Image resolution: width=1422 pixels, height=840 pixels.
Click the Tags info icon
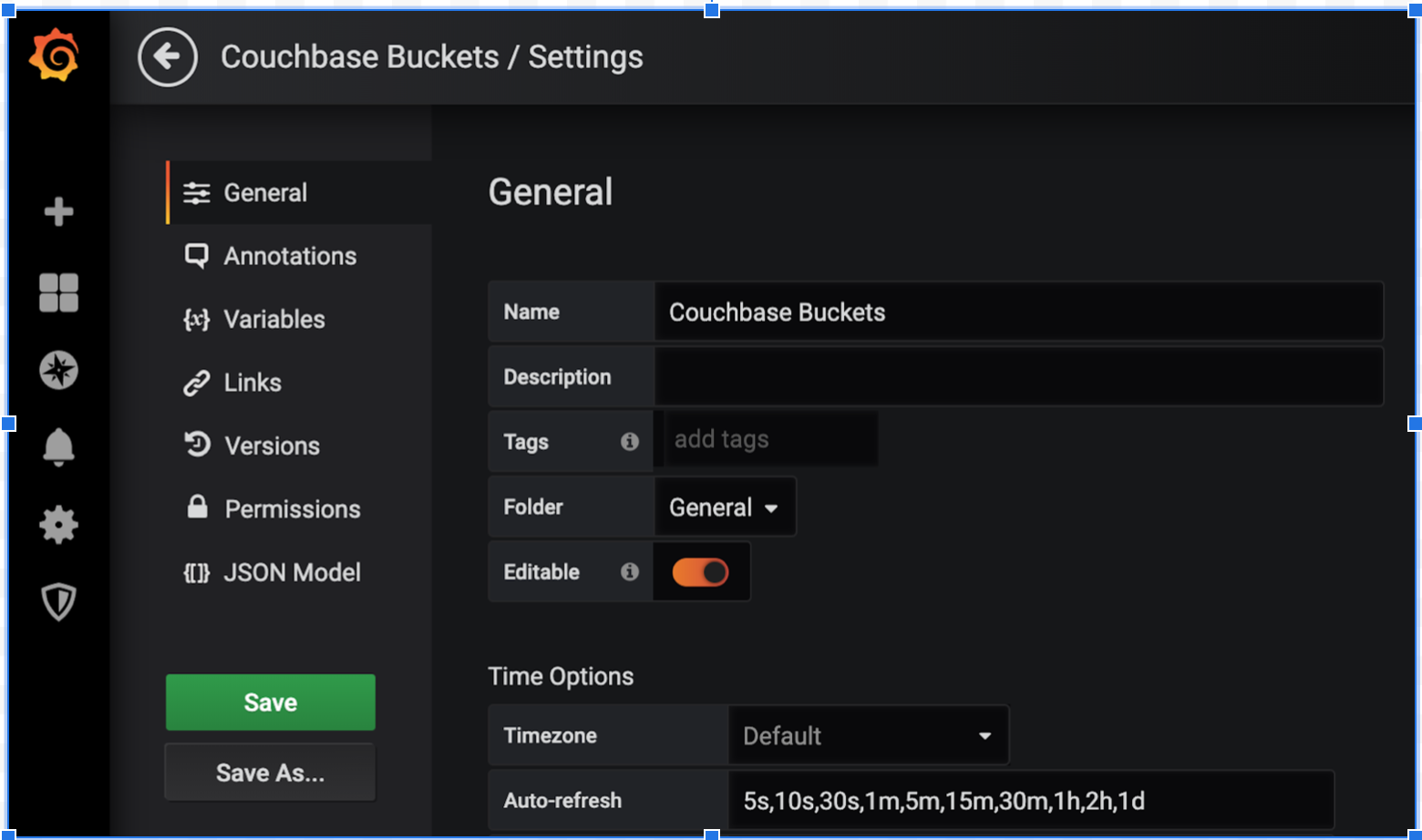coord(630,442)
